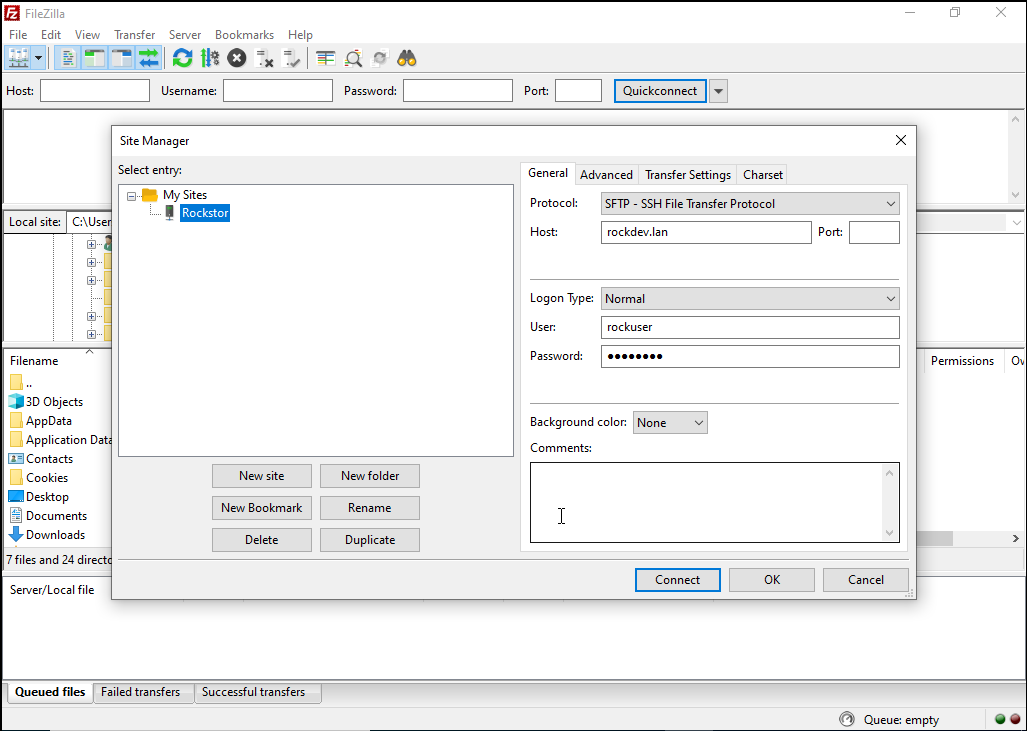Show the Queued files tab

coord(50,692)
